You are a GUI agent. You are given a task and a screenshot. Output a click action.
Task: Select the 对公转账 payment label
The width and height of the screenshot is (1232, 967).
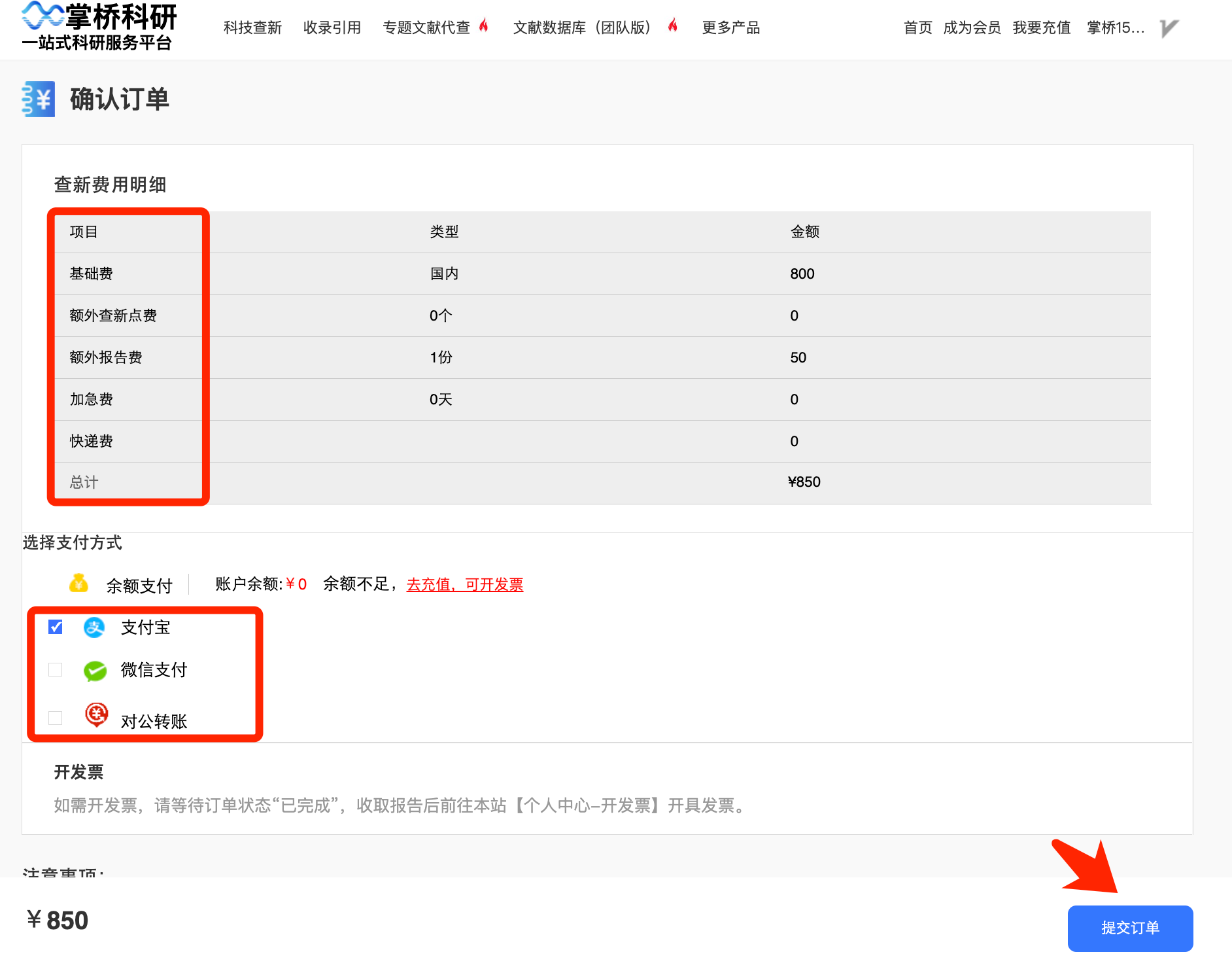(x=154, y=721)
